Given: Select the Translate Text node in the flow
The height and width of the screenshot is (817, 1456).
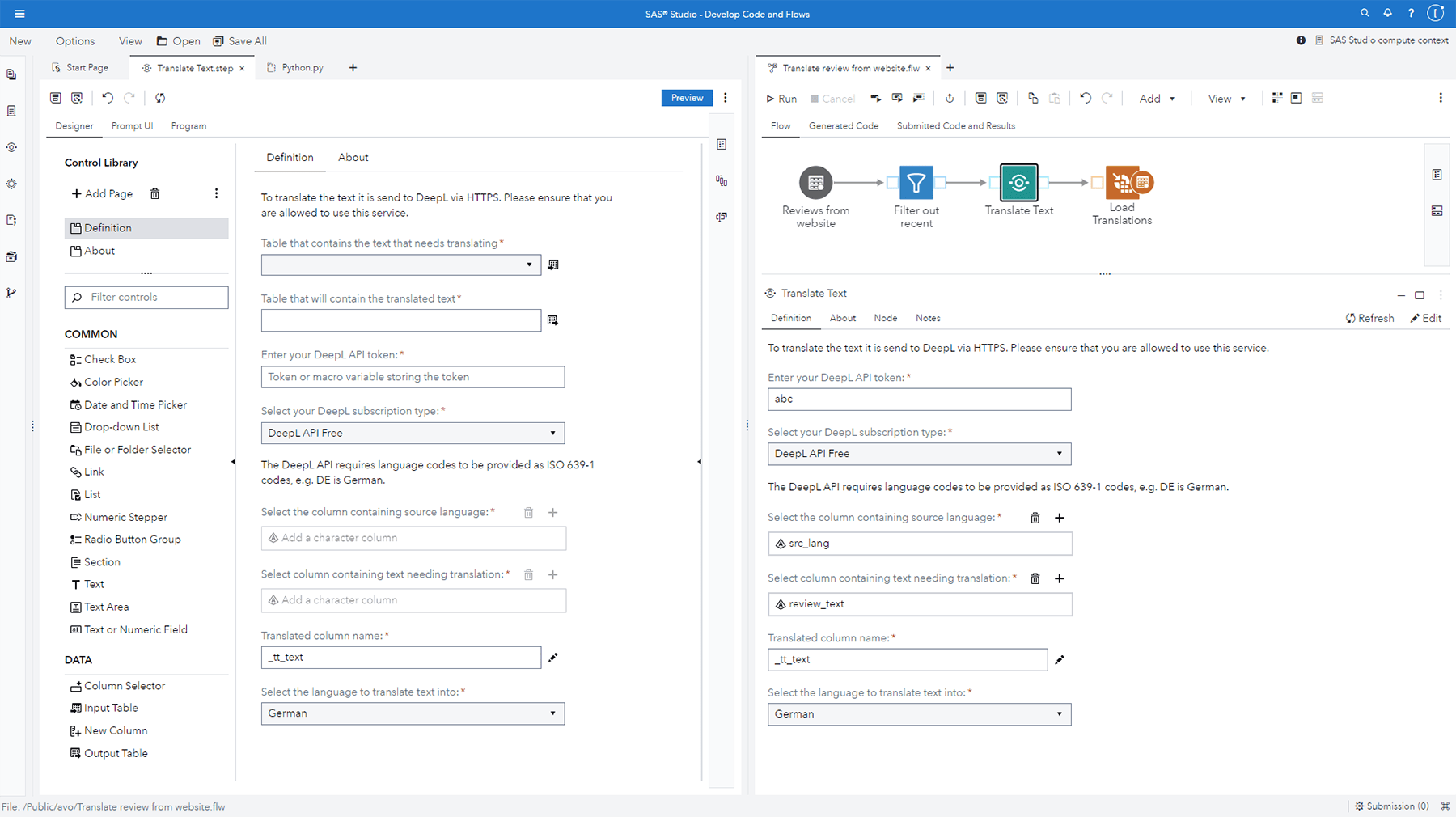Looking at the screenshot, I should tap(1018, 182).
